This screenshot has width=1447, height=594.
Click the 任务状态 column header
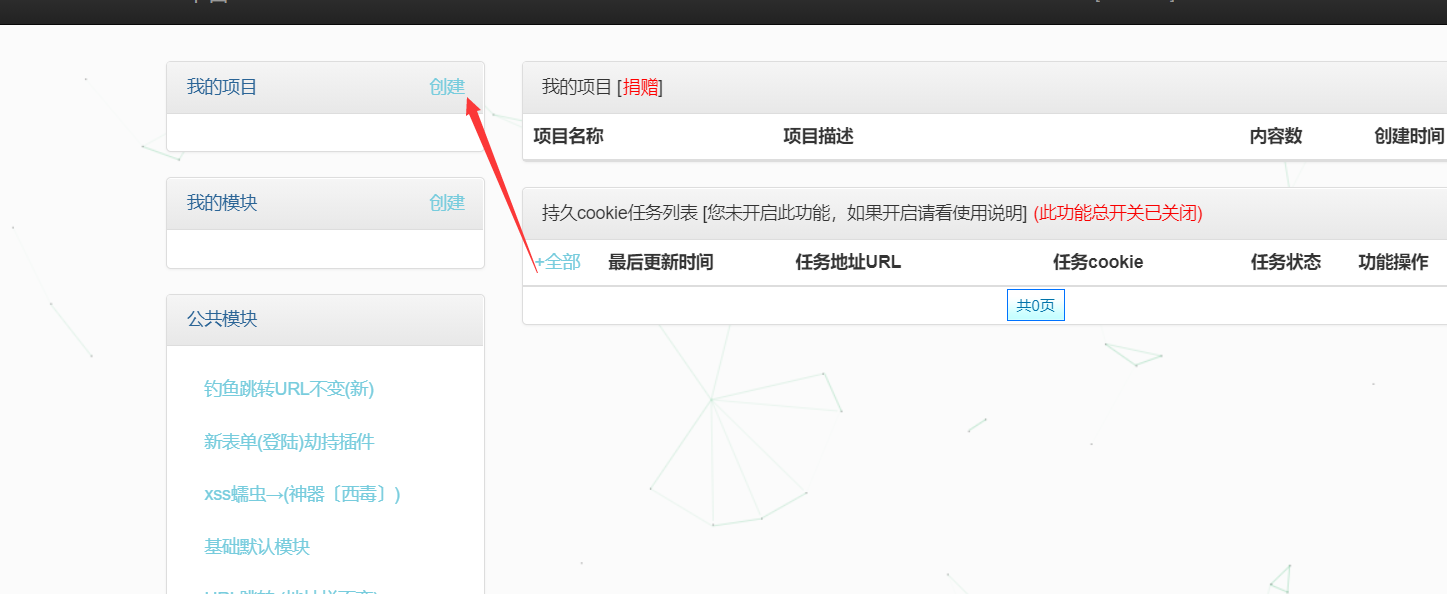click(1286, 262)
